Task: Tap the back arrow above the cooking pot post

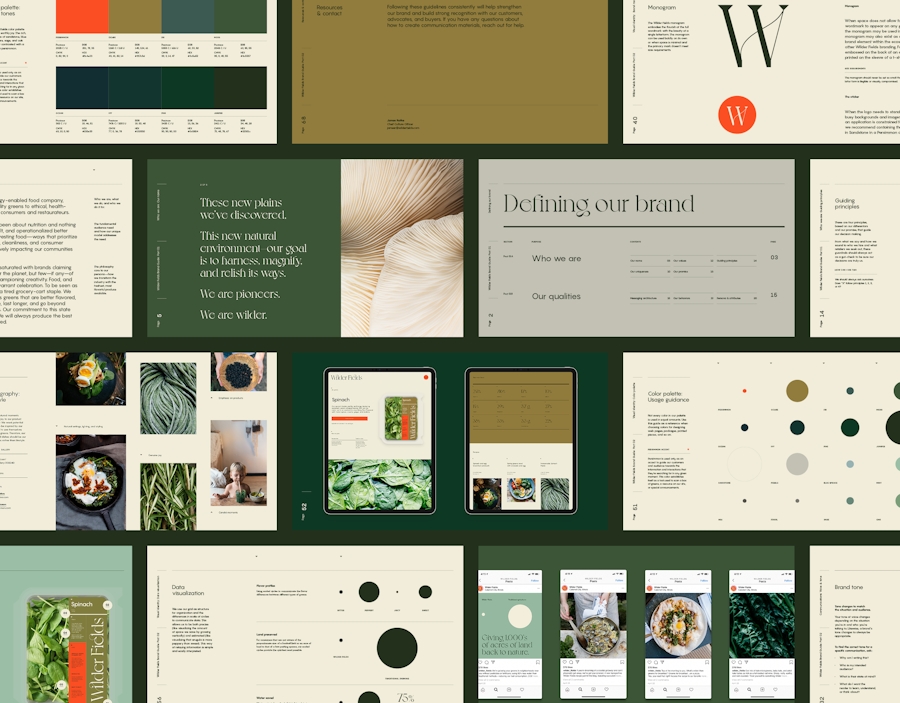Action: click(x=564, y=581)
